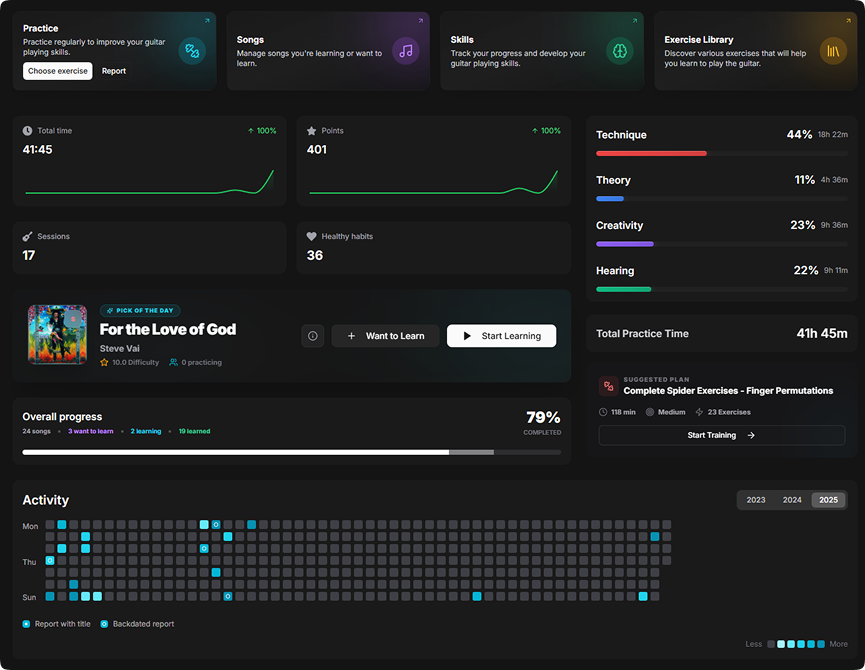Click the Start Learning button

[501, 336]
